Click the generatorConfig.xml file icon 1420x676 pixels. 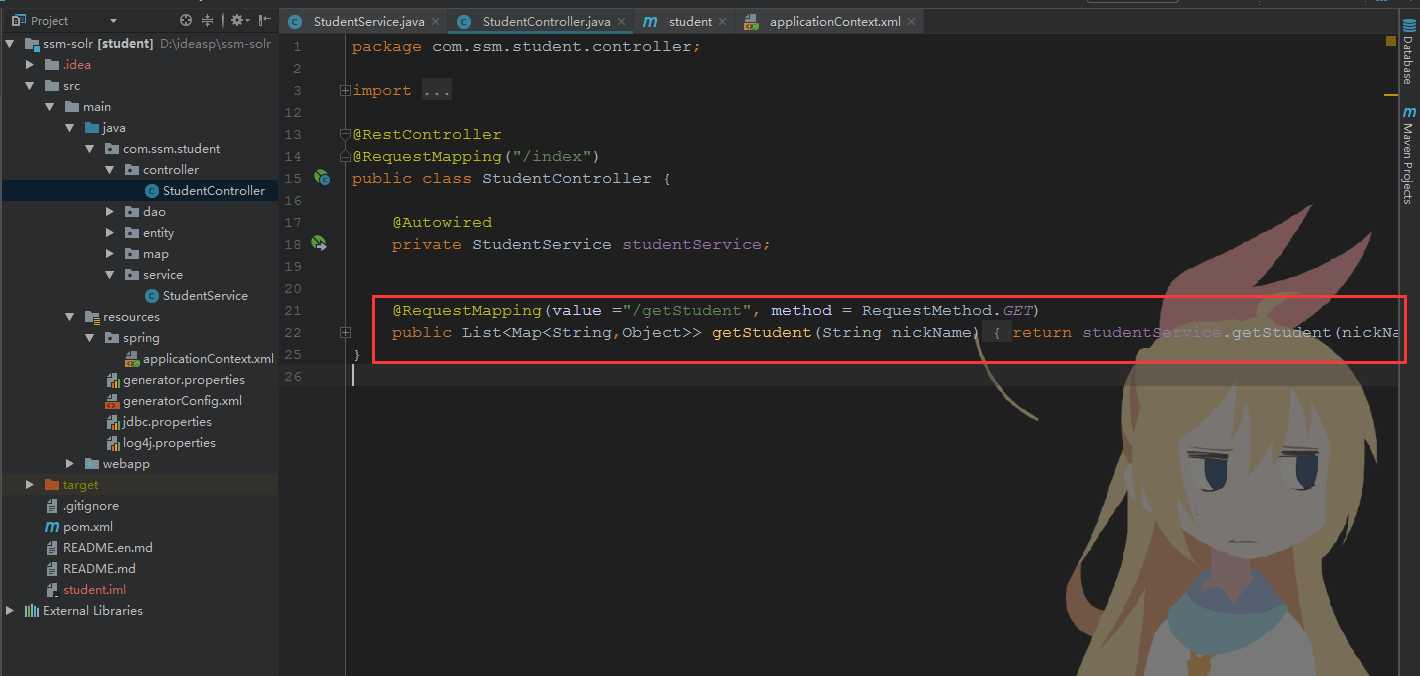[x=113, y=401]
